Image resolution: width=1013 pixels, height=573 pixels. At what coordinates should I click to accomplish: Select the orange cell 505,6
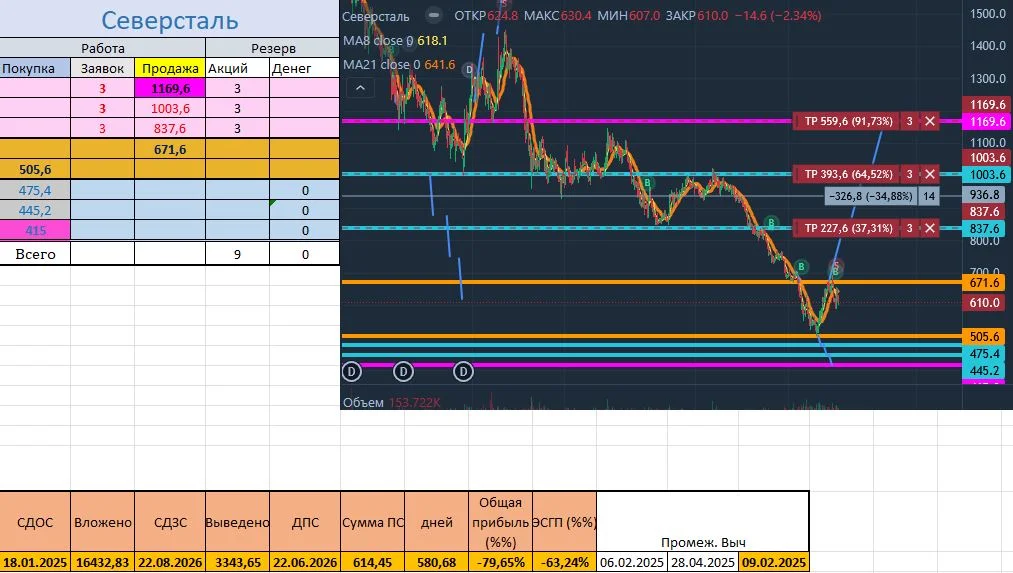(35, 169)
